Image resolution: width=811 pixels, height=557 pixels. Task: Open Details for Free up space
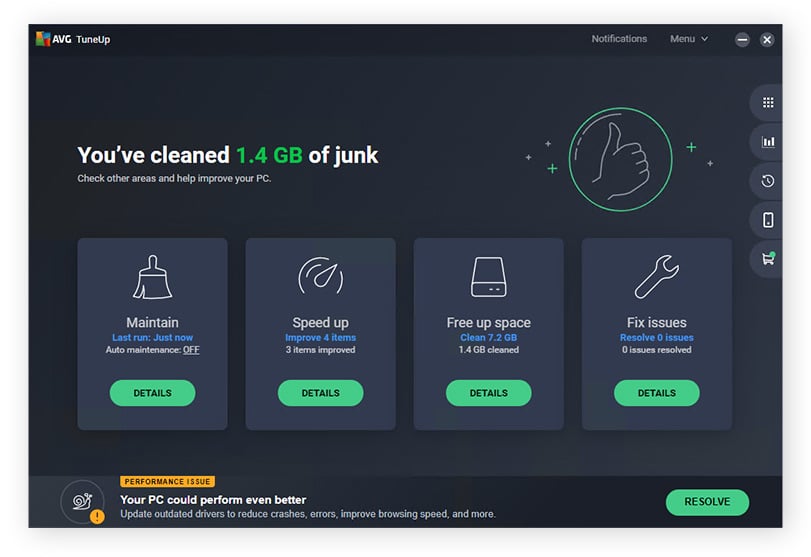[x=488, y=393]
